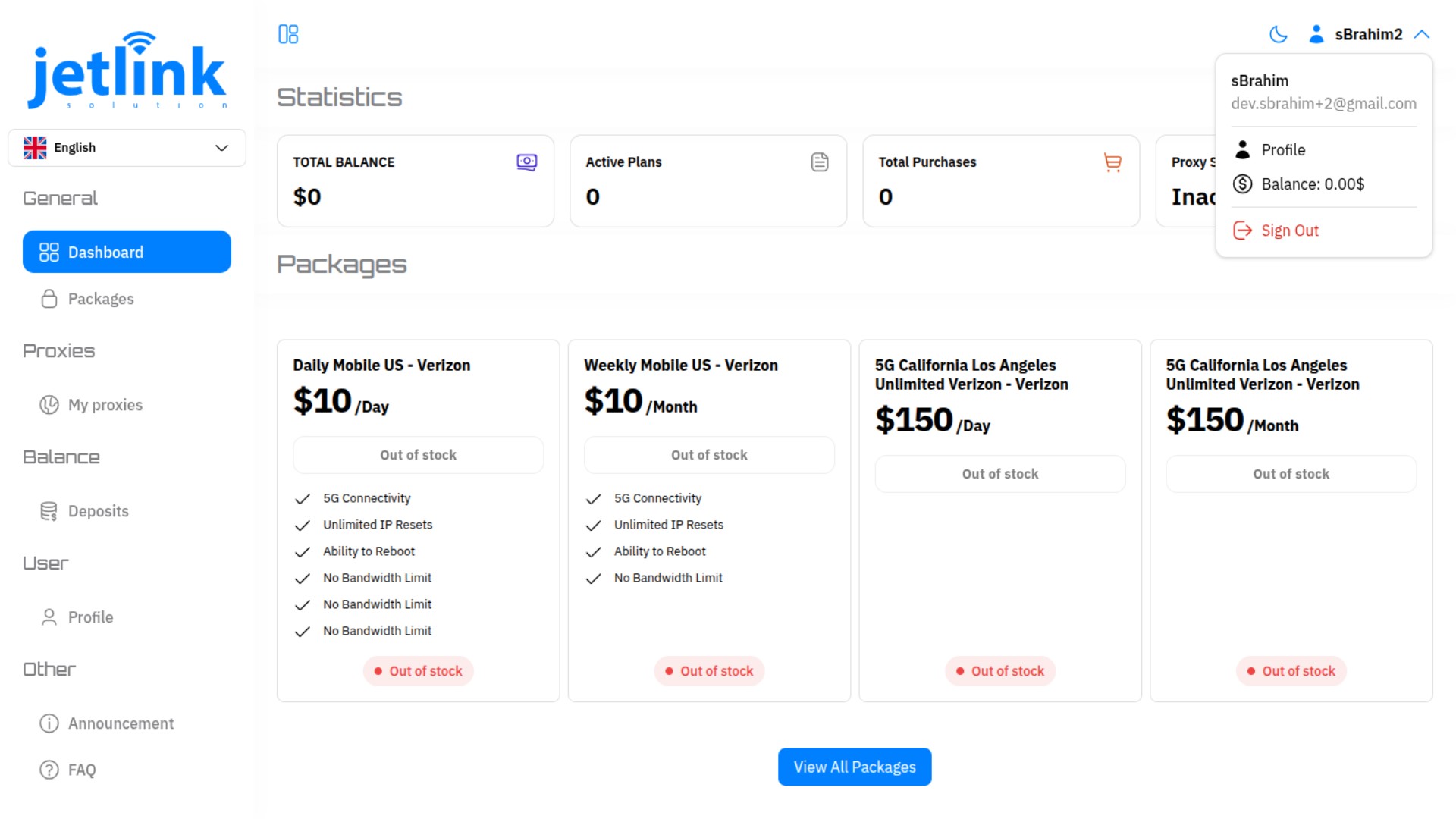Click the UK flag icon
Screen dimensions: 1456x819
pyautogui.click(x=35, y=148)
